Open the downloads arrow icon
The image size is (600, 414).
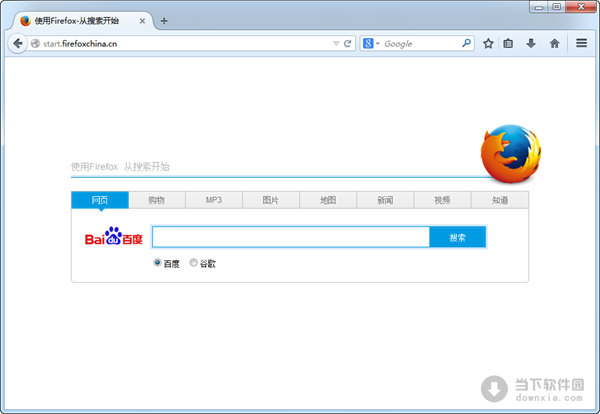coord(531,44)
